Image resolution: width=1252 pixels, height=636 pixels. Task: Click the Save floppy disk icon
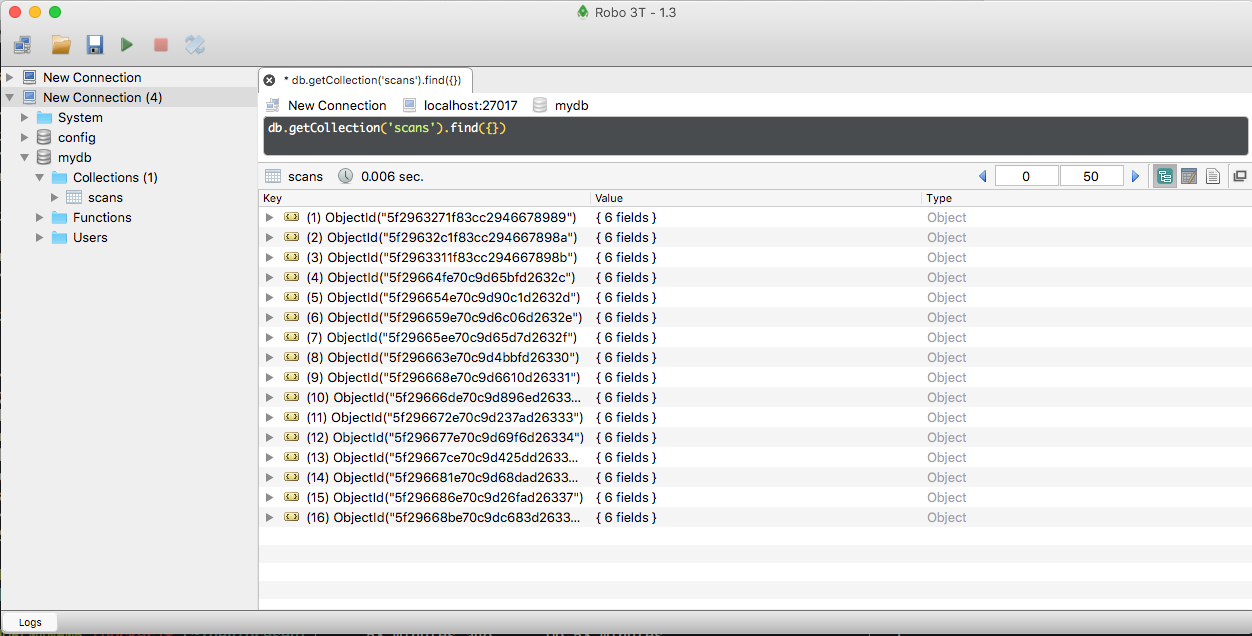coord(95,44)
